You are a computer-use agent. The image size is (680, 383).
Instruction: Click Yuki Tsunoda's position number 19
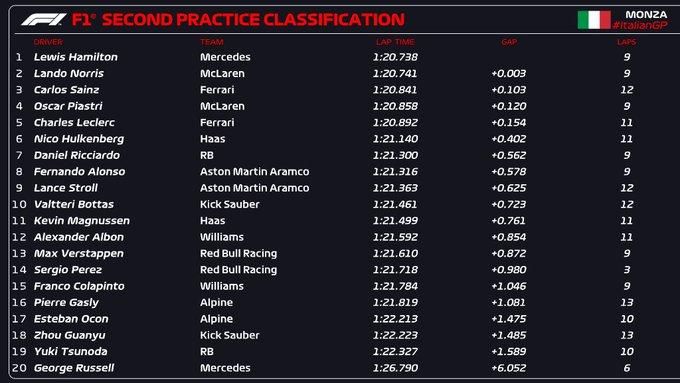click(x=19, y=352)
